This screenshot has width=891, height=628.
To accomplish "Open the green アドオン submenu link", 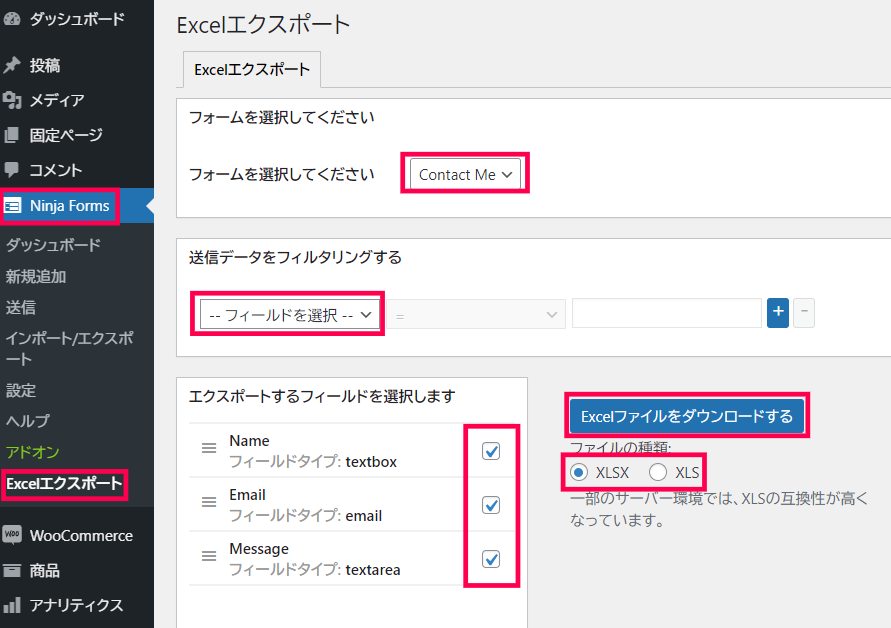I will [32, 452].
